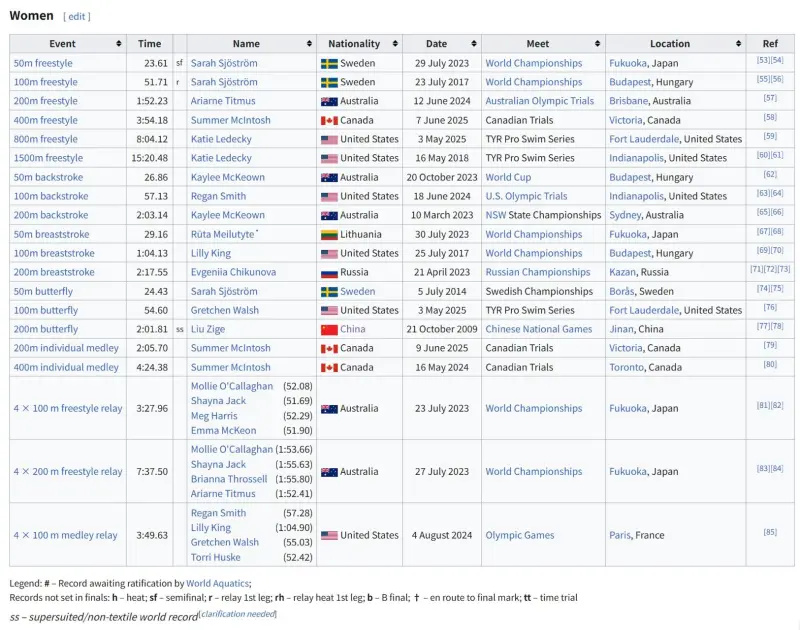800x630 pixels.
Task: Click the Time column header
Action: 149,44
